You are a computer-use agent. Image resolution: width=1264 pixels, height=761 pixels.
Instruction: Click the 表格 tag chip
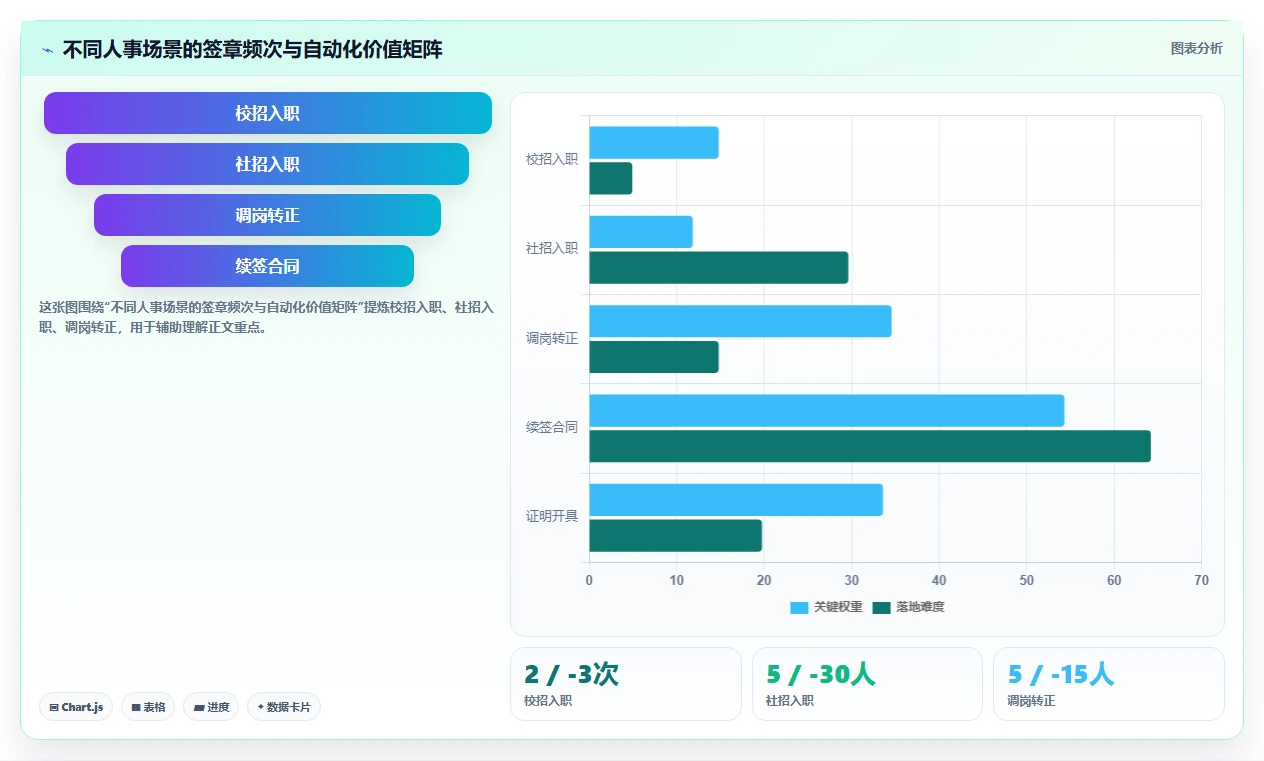(148, 707)
